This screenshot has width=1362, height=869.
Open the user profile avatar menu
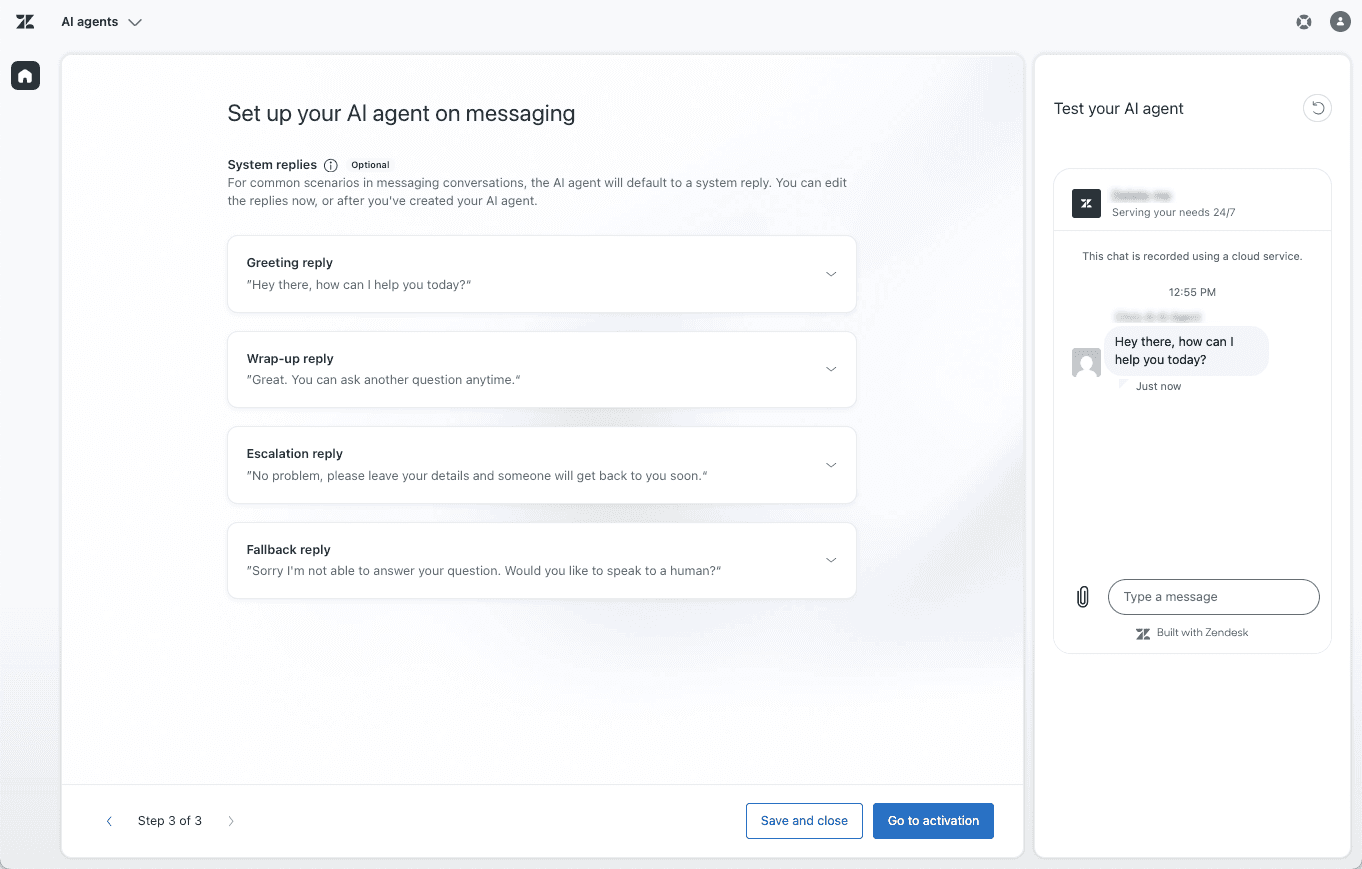click(1340, 22)
